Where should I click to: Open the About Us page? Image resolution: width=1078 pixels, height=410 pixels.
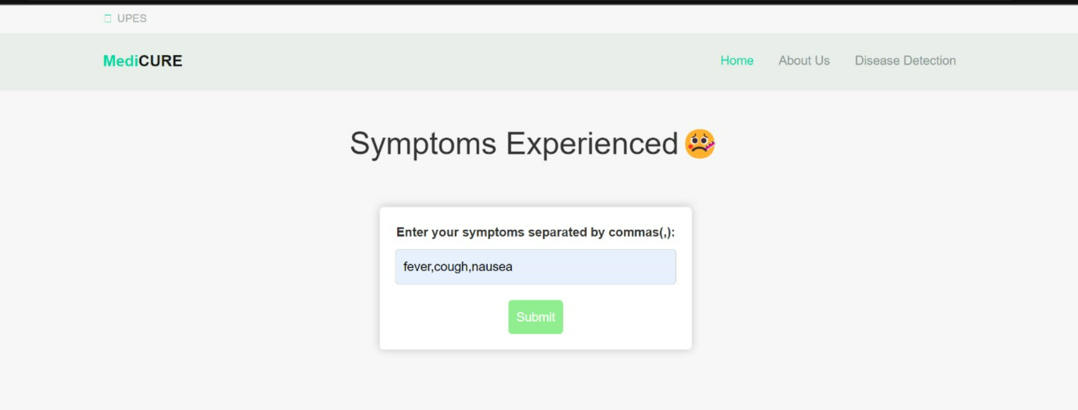click(804, 61)
